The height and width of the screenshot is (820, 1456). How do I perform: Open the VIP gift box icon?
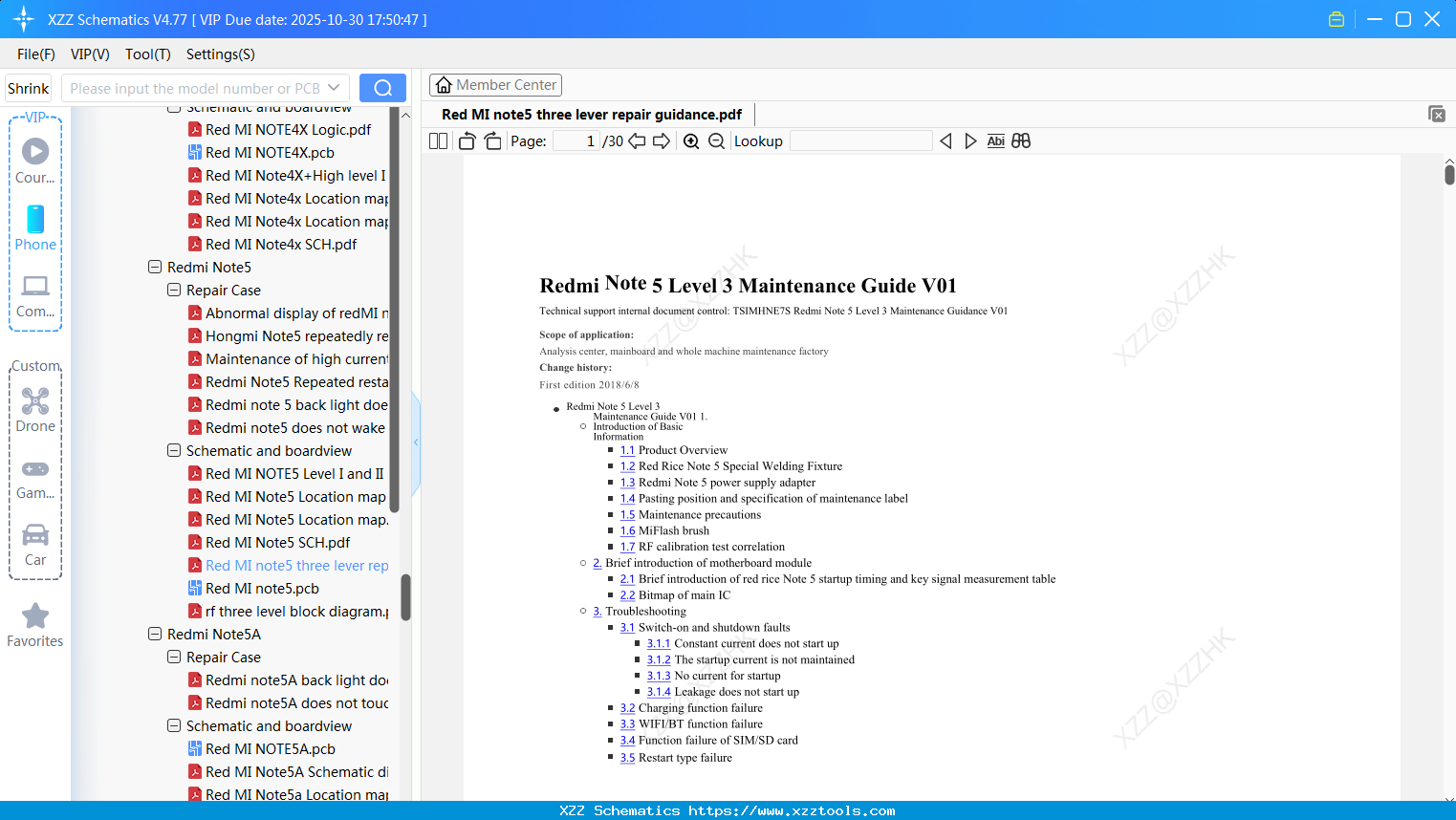tap(1336, 19)
